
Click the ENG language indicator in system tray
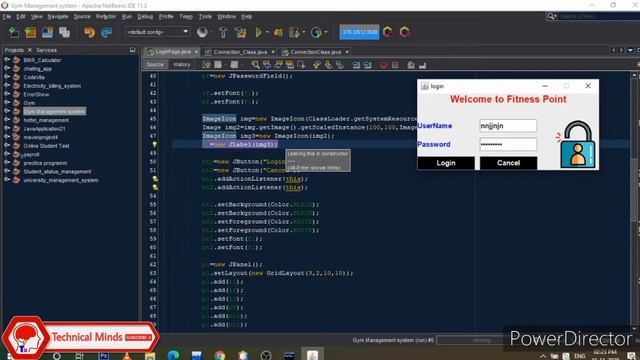click(579, 356)
